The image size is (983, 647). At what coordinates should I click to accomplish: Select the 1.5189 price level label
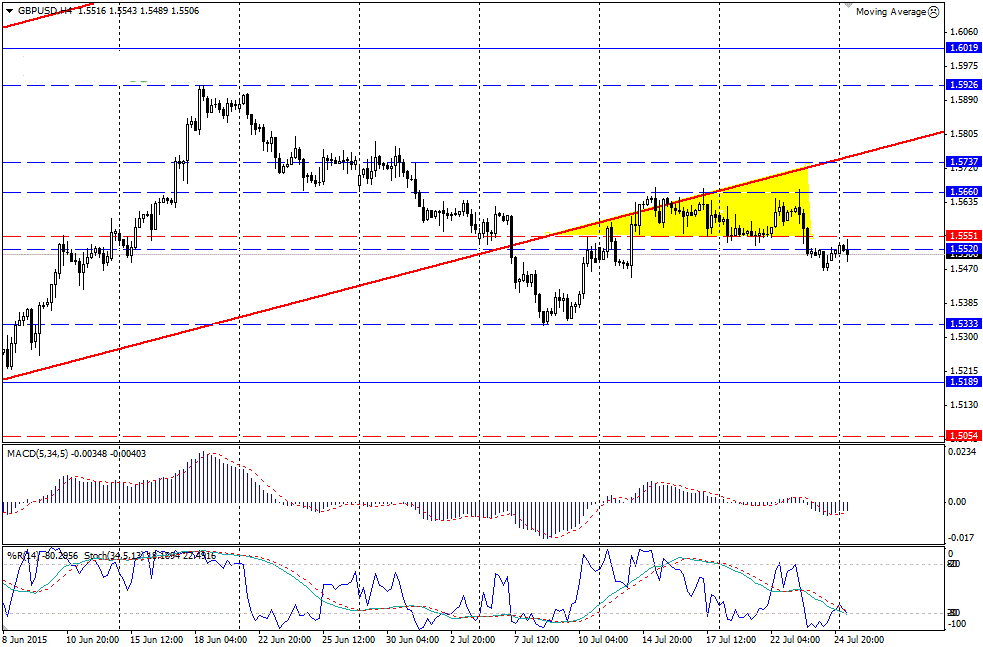click(962, 382)
